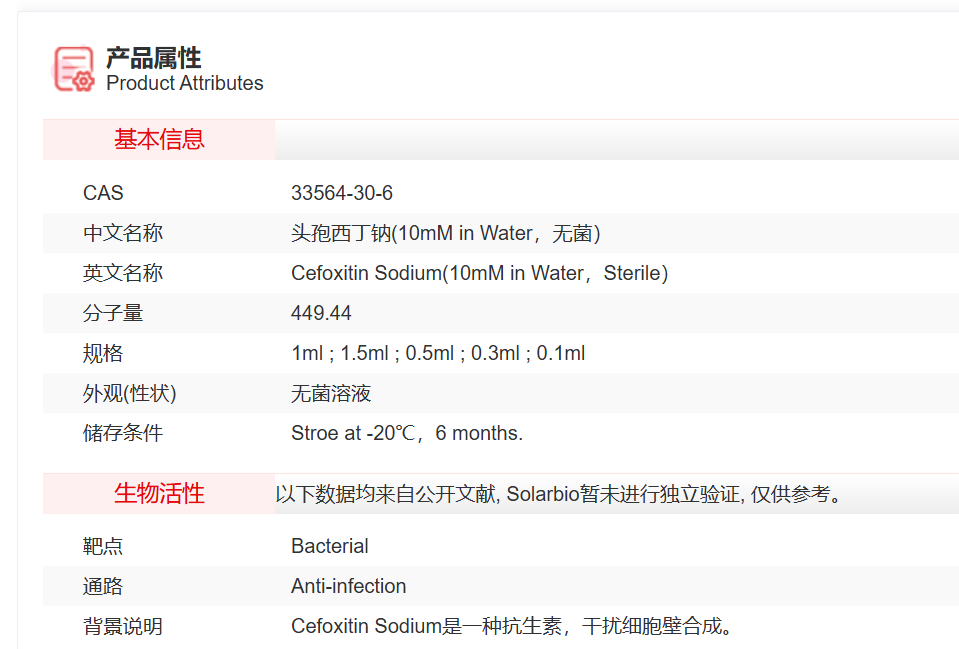The height and width of the screenshot is (649, 959).
Task: Click the 中文名称 label
Action: 122,233
